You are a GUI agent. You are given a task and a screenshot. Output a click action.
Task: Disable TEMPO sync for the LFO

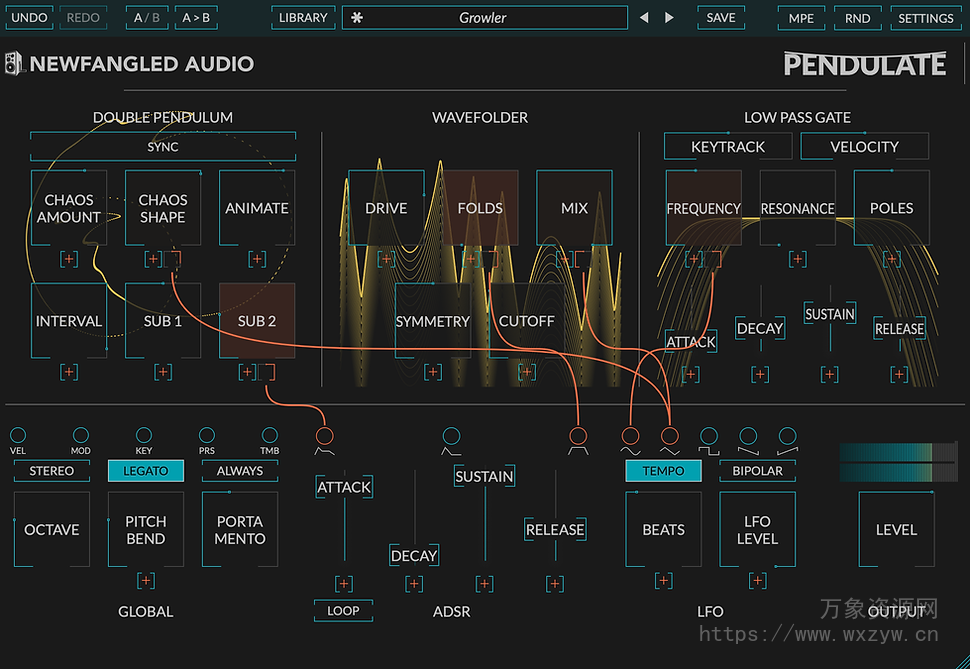click(663, 469)
